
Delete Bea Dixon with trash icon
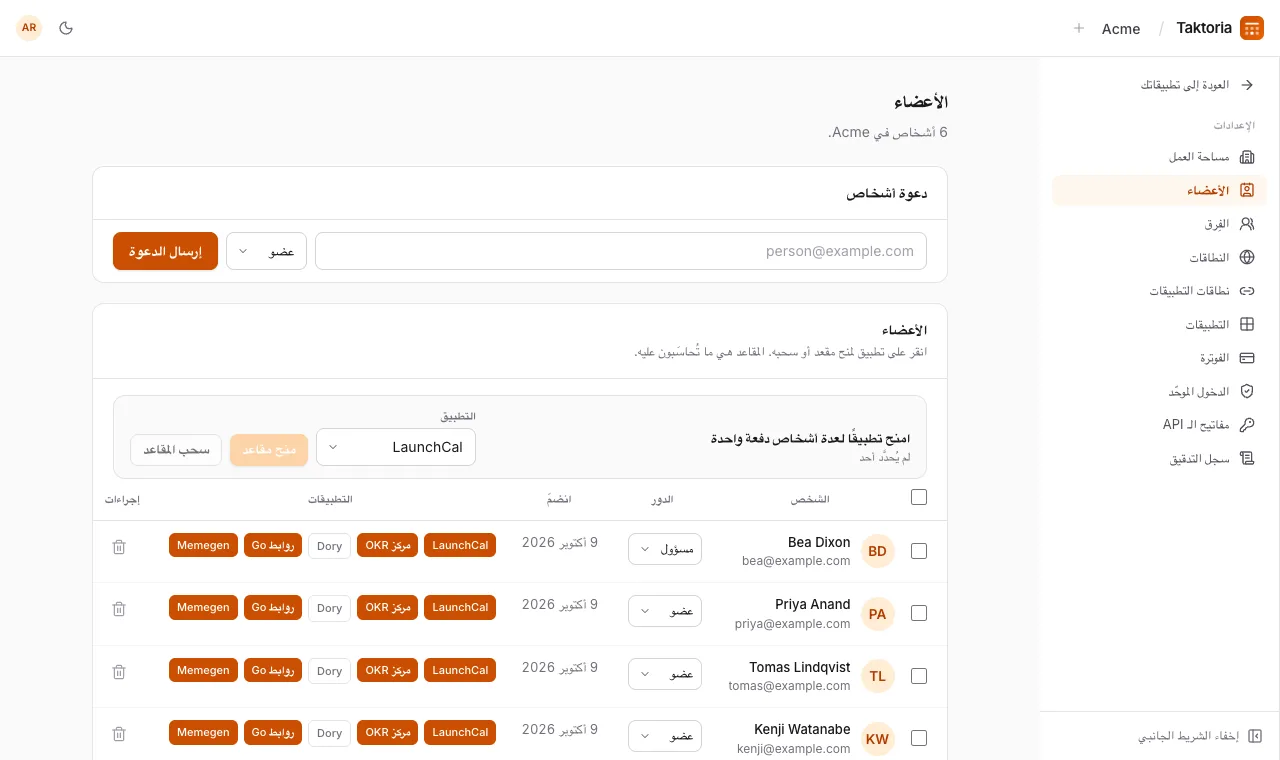click(119, 547)
